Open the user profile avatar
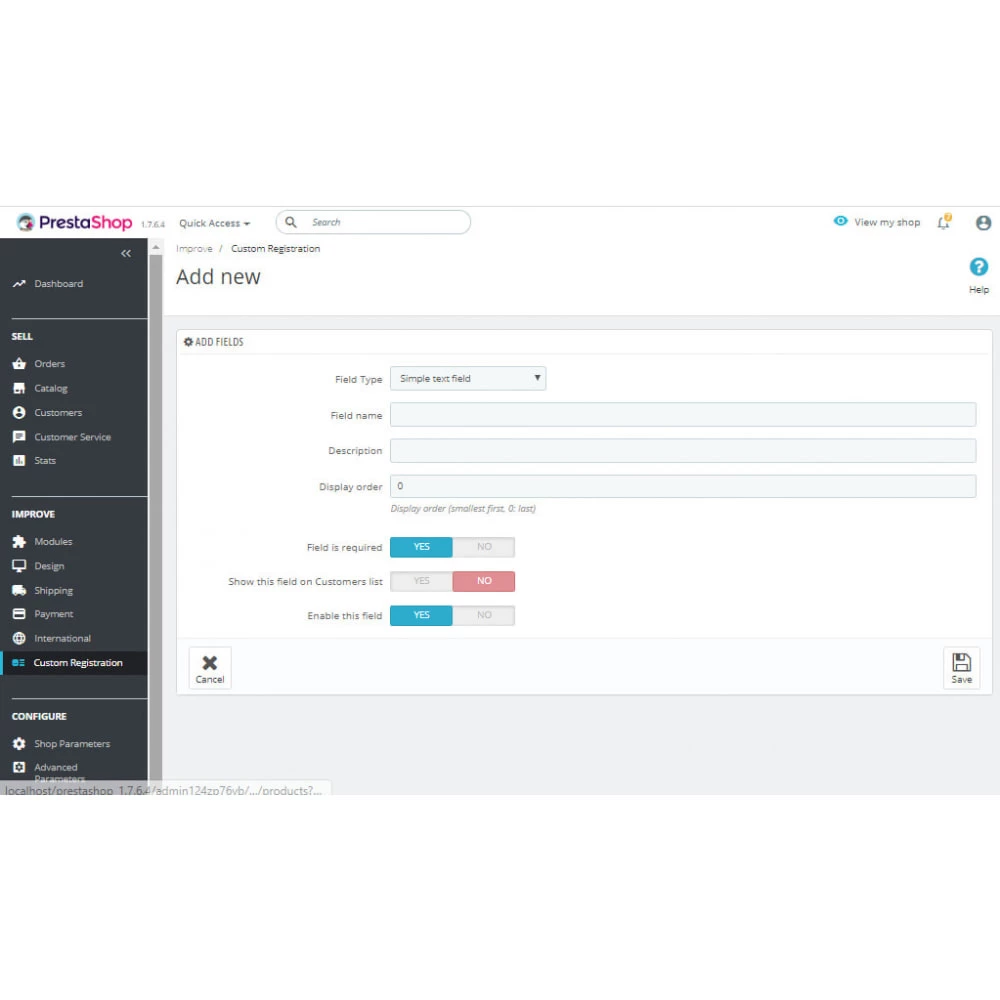 983,223
